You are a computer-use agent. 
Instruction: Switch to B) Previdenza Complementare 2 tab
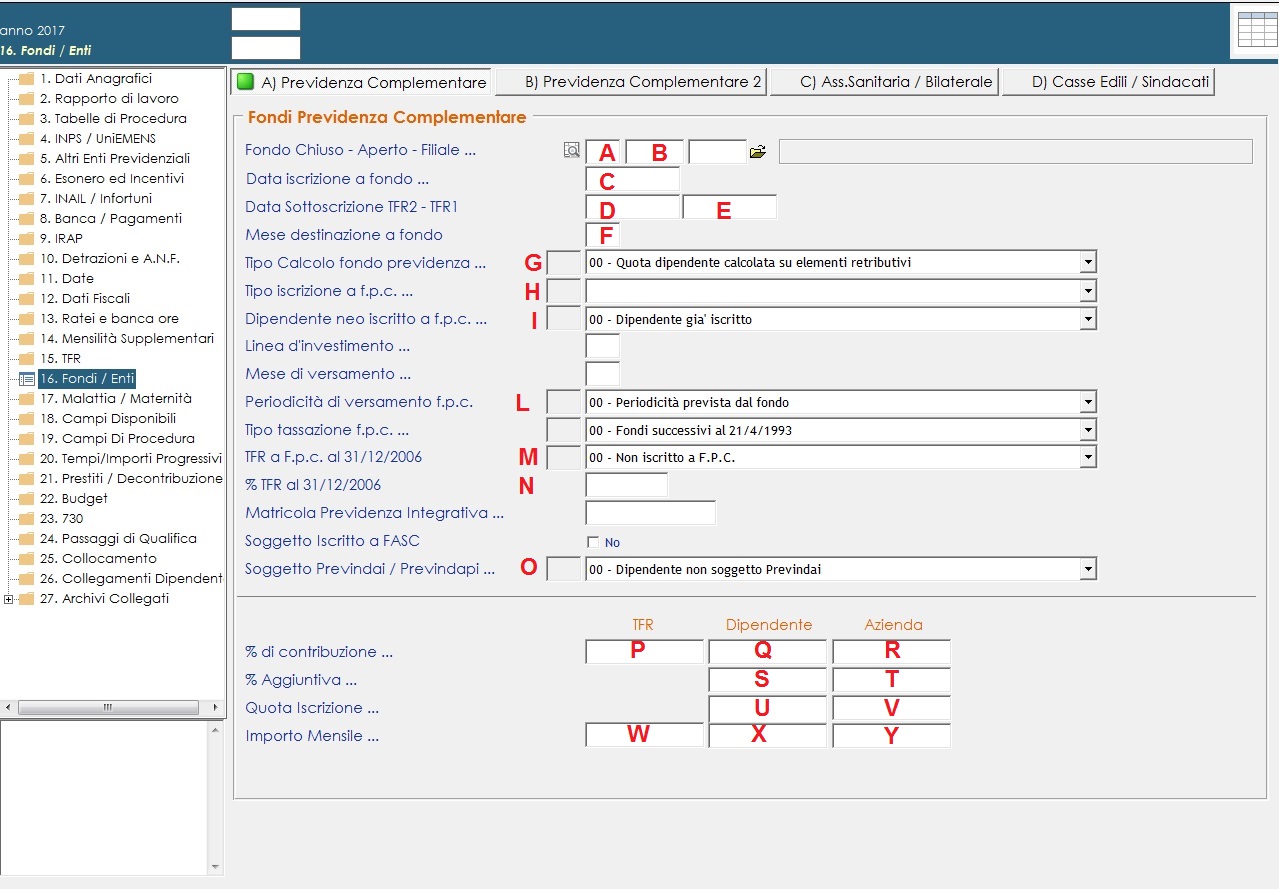(631, 82)
